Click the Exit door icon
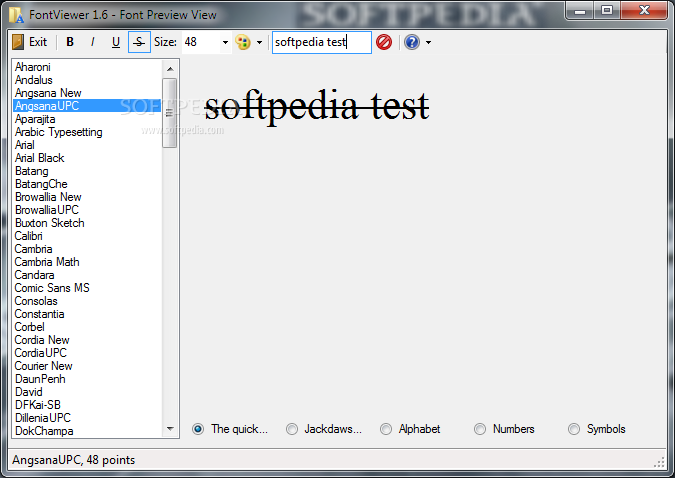Viewport: 675px width, 478px height. [x=18, y=42]
